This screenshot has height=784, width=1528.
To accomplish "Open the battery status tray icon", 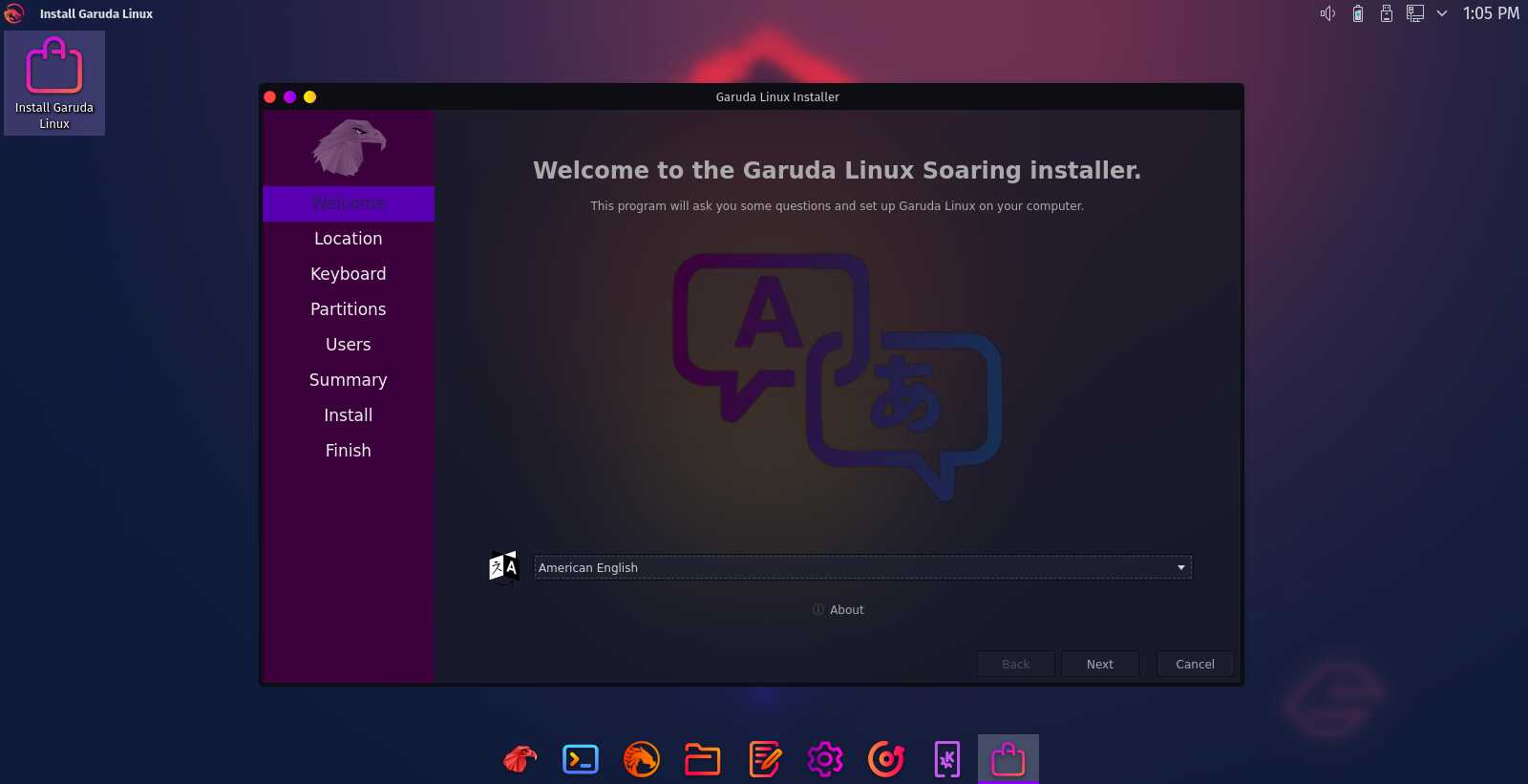I will coord(1357,13).
